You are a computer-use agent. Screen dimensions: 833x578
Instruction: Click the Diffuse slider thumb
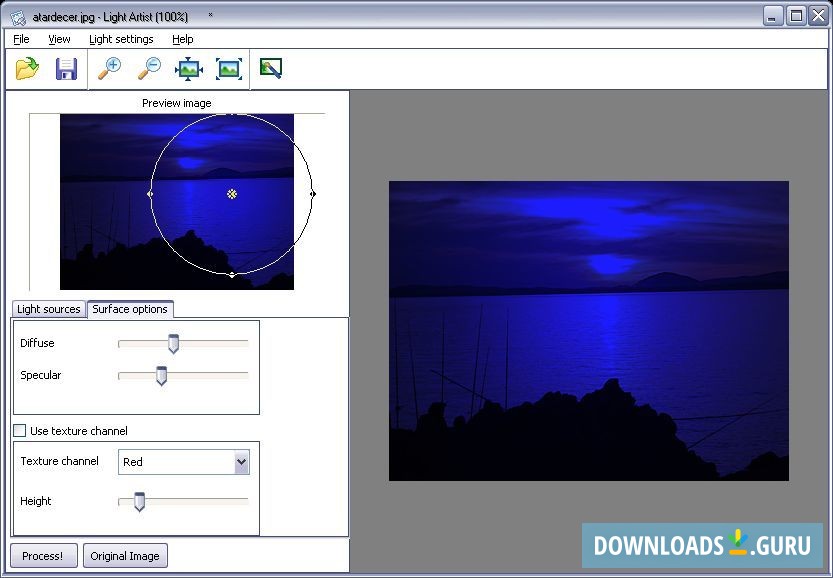pos(173,344)
